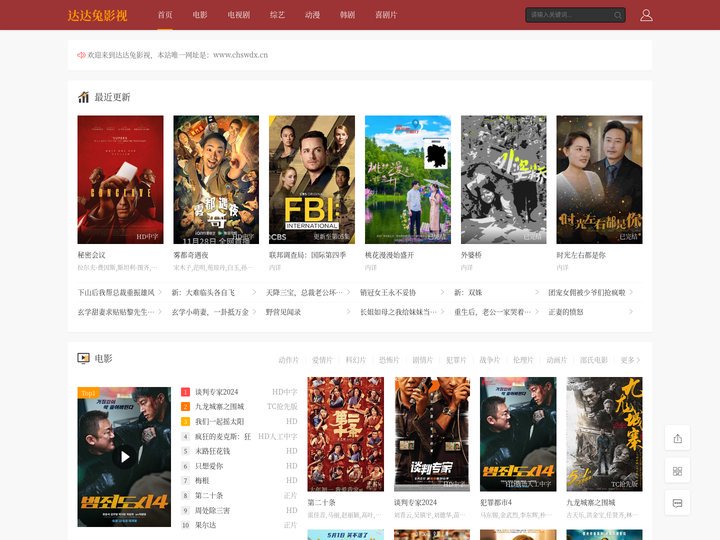Open the 雾都奇遇夜 poster
The height and width of the screenshot is (540, 720).
pos(216,180)
